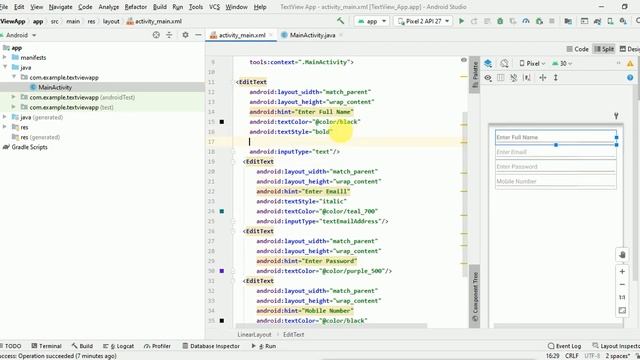Select the activity_main.xml tab
The width and height of the screenshot is (640, 360).
click(x=242, y=35)
